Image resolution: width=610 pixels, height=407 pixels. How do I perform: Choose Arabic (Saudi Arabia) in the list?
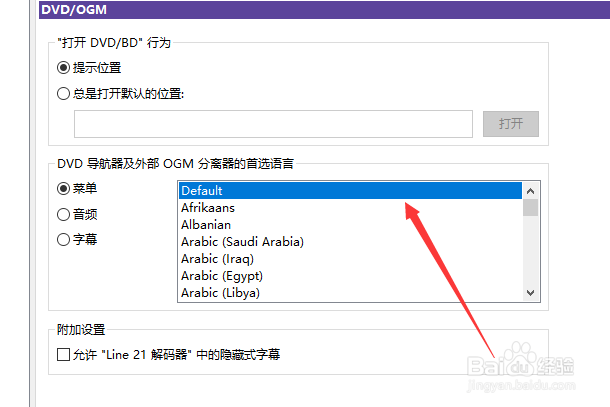(350, 242)
